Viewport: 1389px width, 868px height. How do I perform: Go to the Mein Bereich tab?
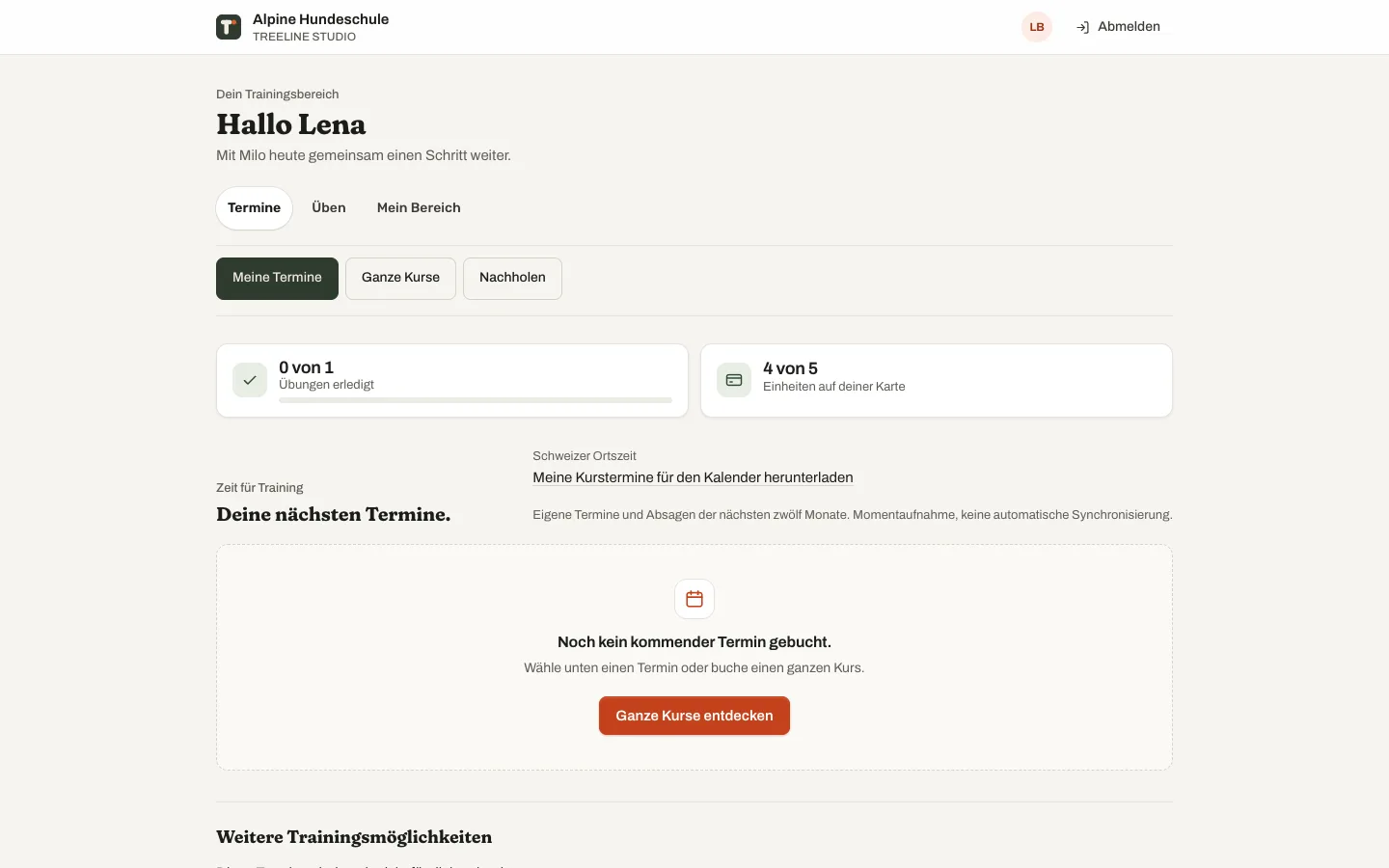[419, 208]
